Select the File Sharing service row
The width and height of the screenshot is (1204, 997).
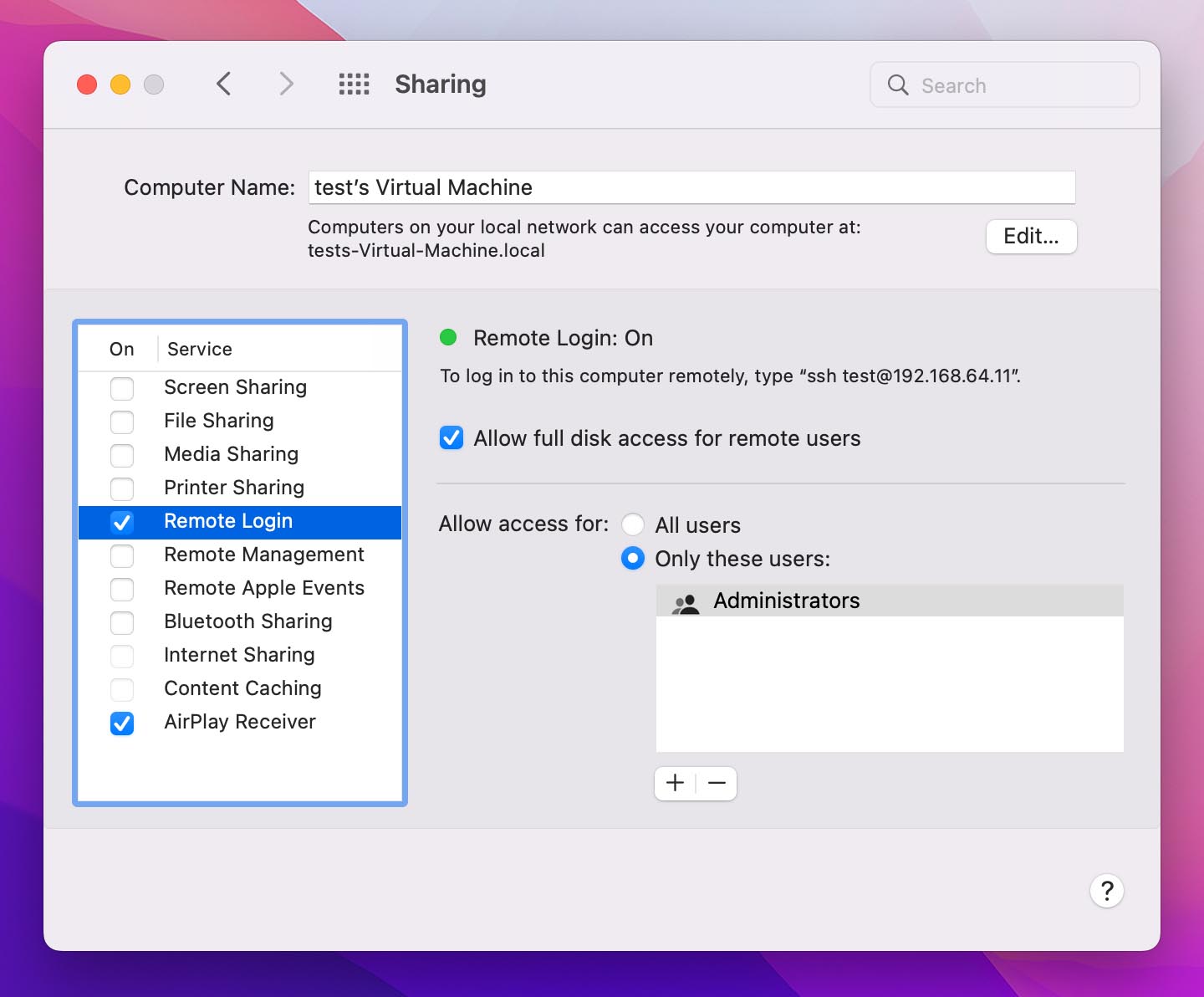(x=240, y=421)
